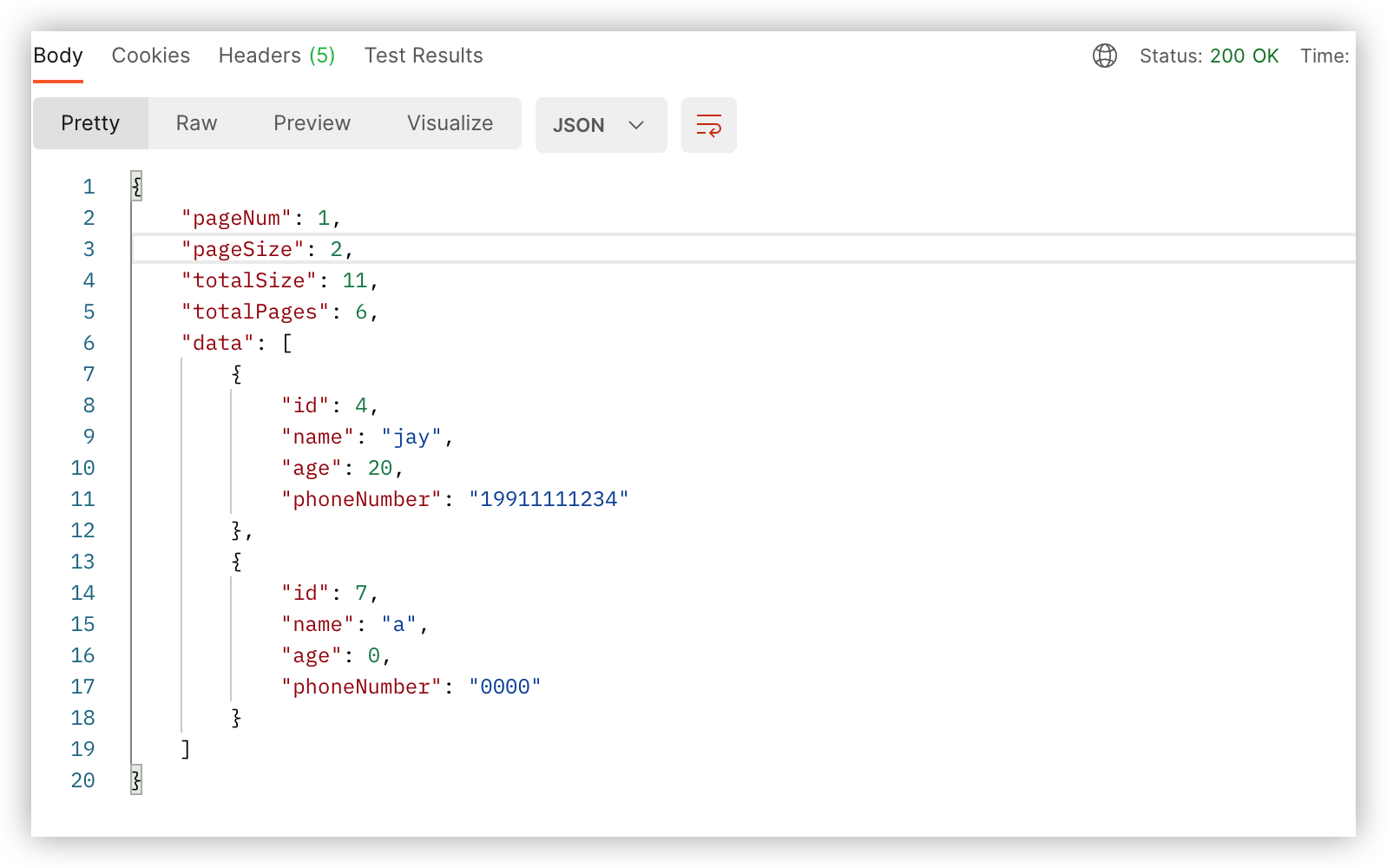Collapse the root object brace on line 1
1387x868 pixels.
pyautogui.click(x=136, y=187)
